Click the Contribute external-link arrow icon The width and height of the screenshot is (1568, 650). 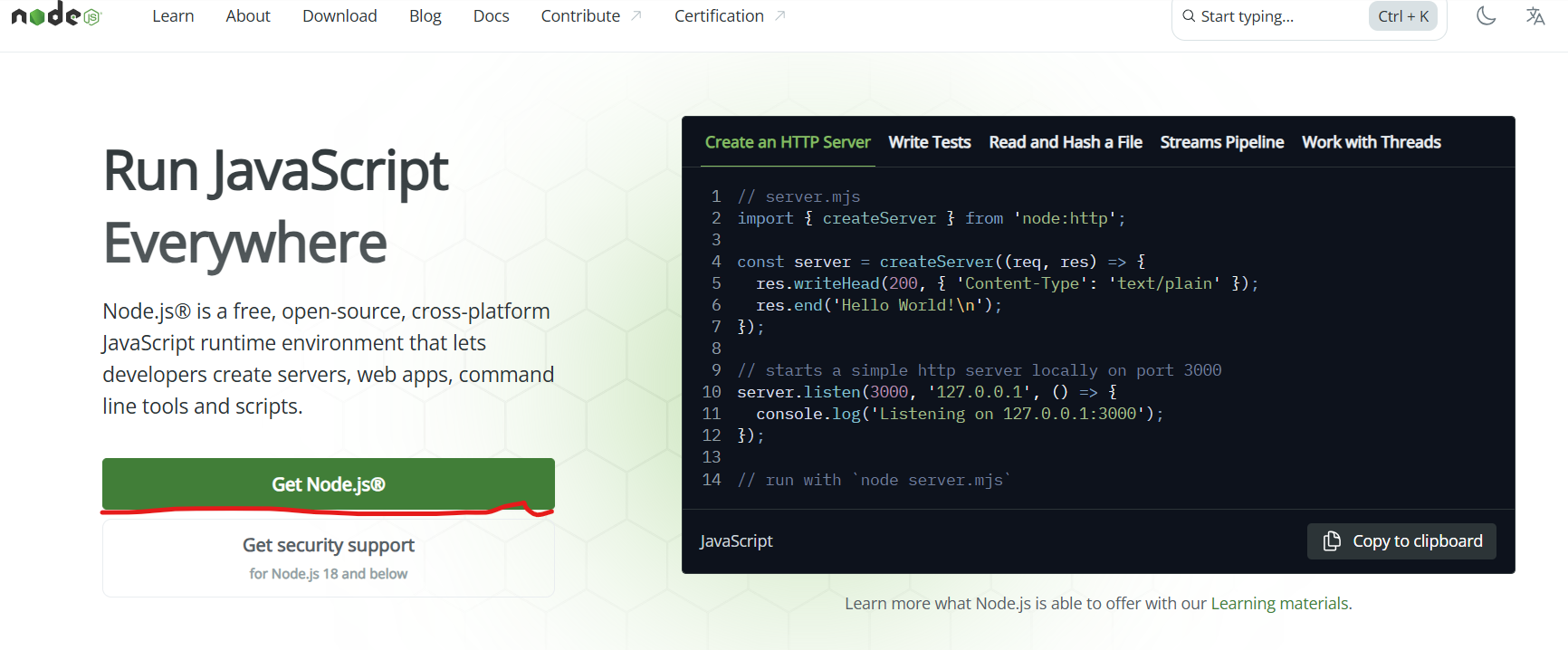pos(636,15)
